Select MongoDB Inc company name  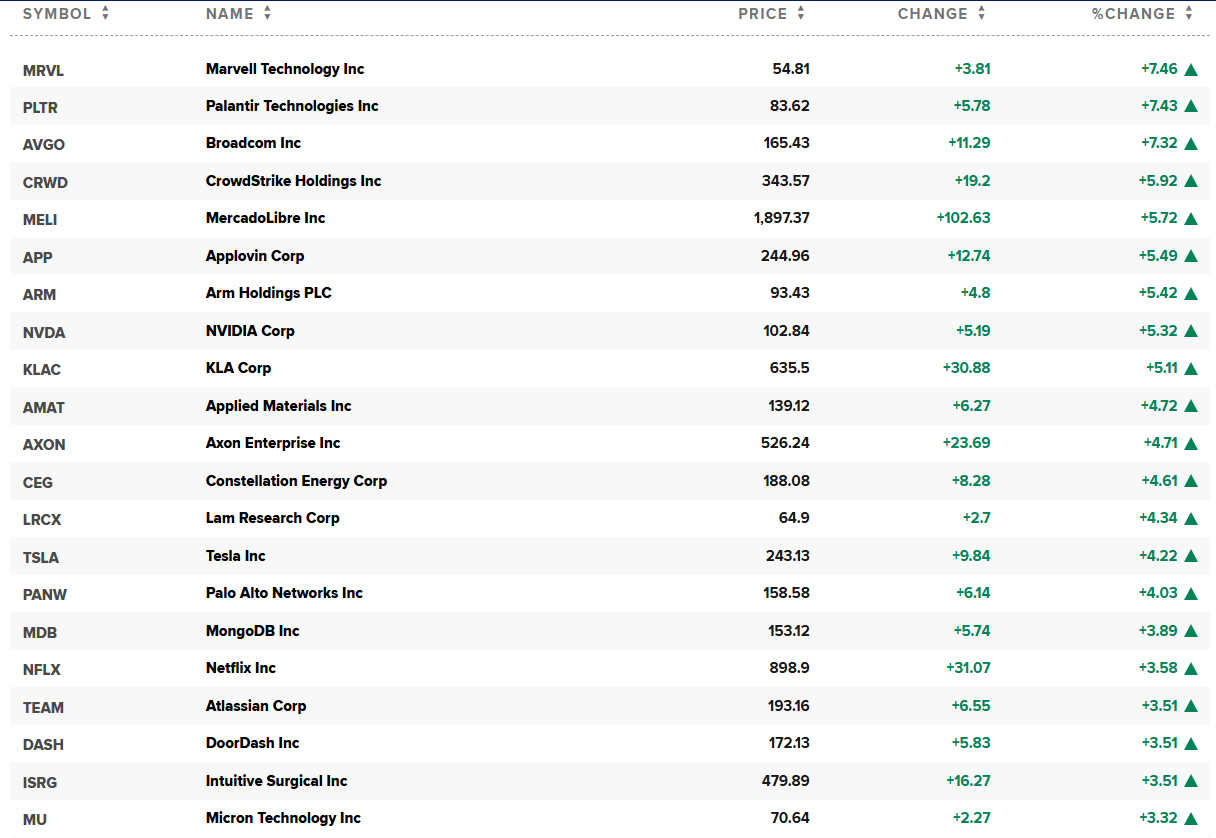pyautogui.click(x=253, y=631)
